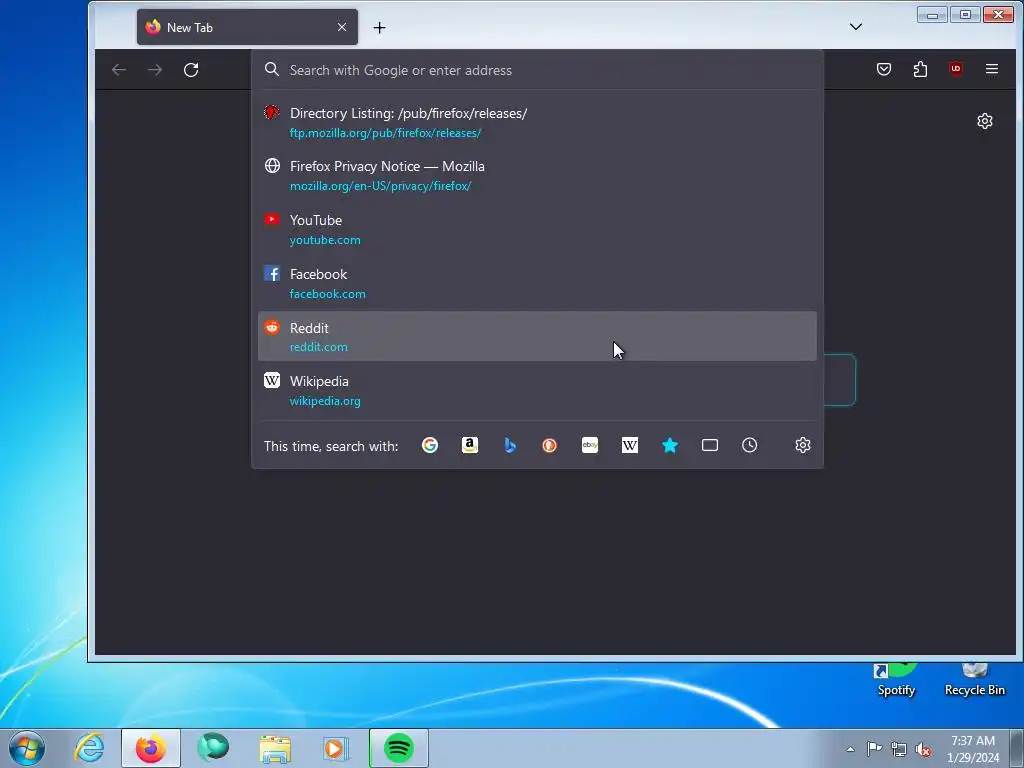
Task: Open the YouTube suggestion
Action: pos(537,229)
